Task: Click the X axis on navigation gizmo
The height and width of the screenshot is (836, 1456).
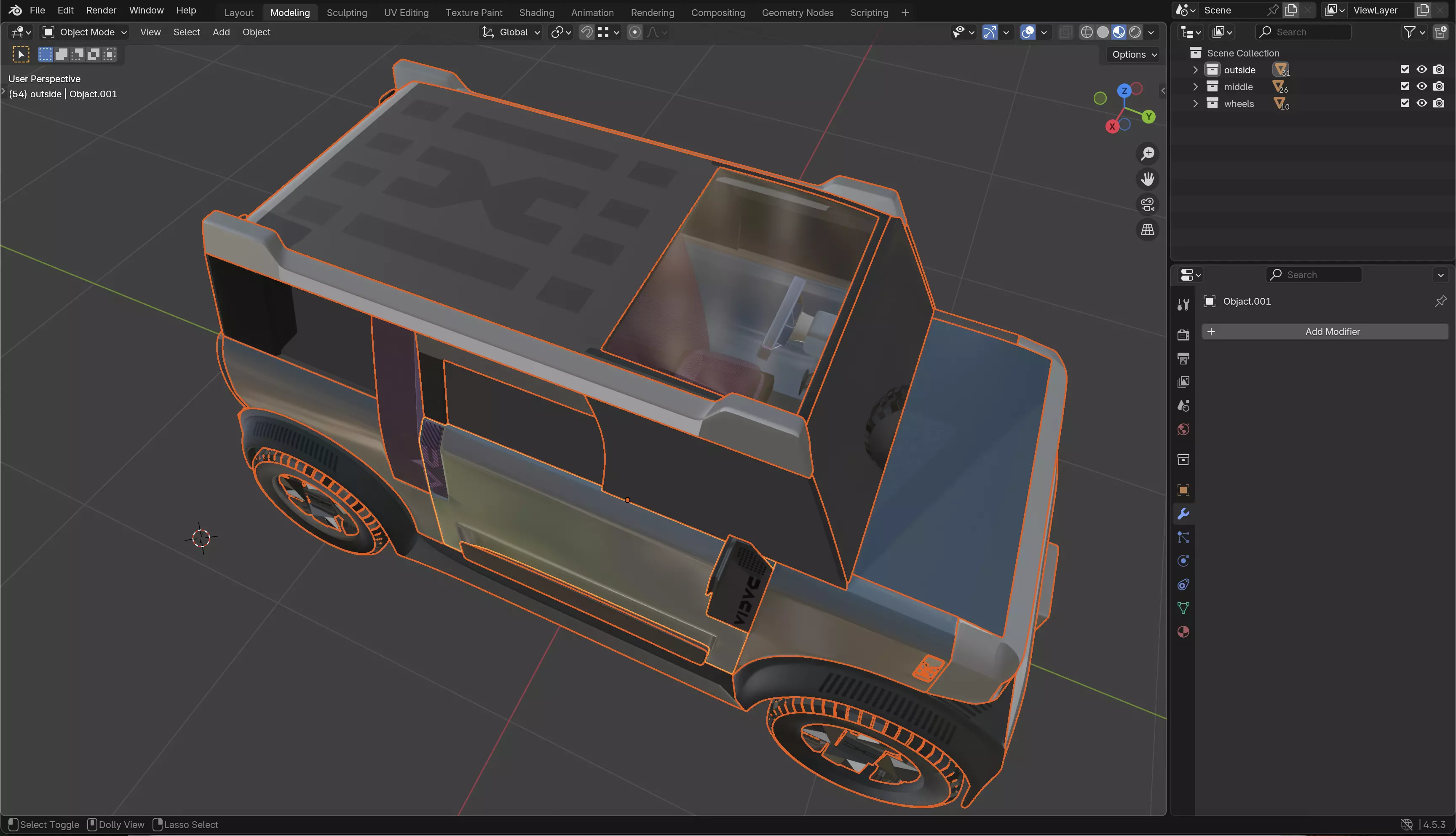Action: click(1112, 127)
